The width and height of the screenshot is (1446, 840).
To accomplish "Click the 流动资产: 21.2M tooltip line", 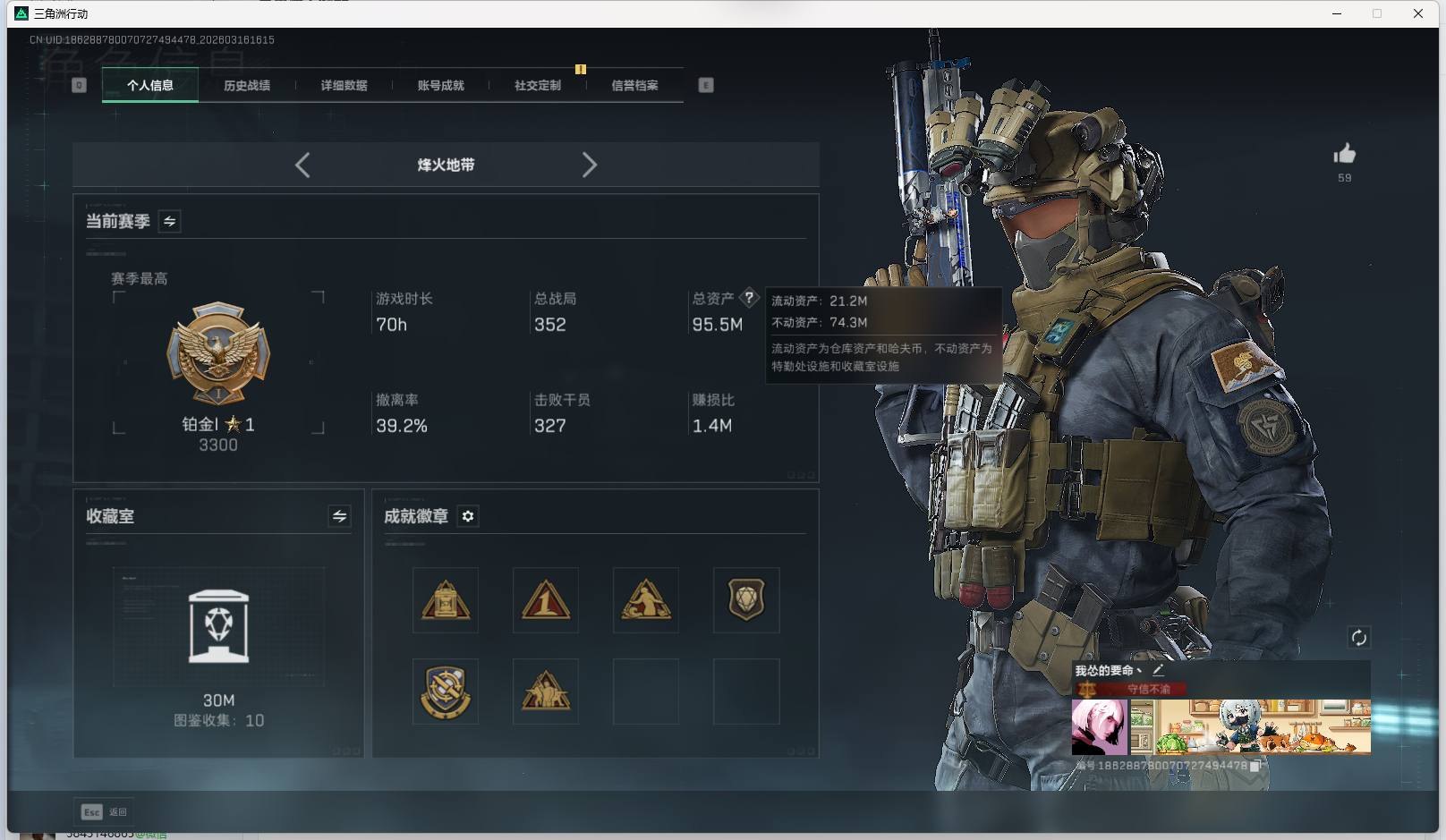I will click(820, 301).
